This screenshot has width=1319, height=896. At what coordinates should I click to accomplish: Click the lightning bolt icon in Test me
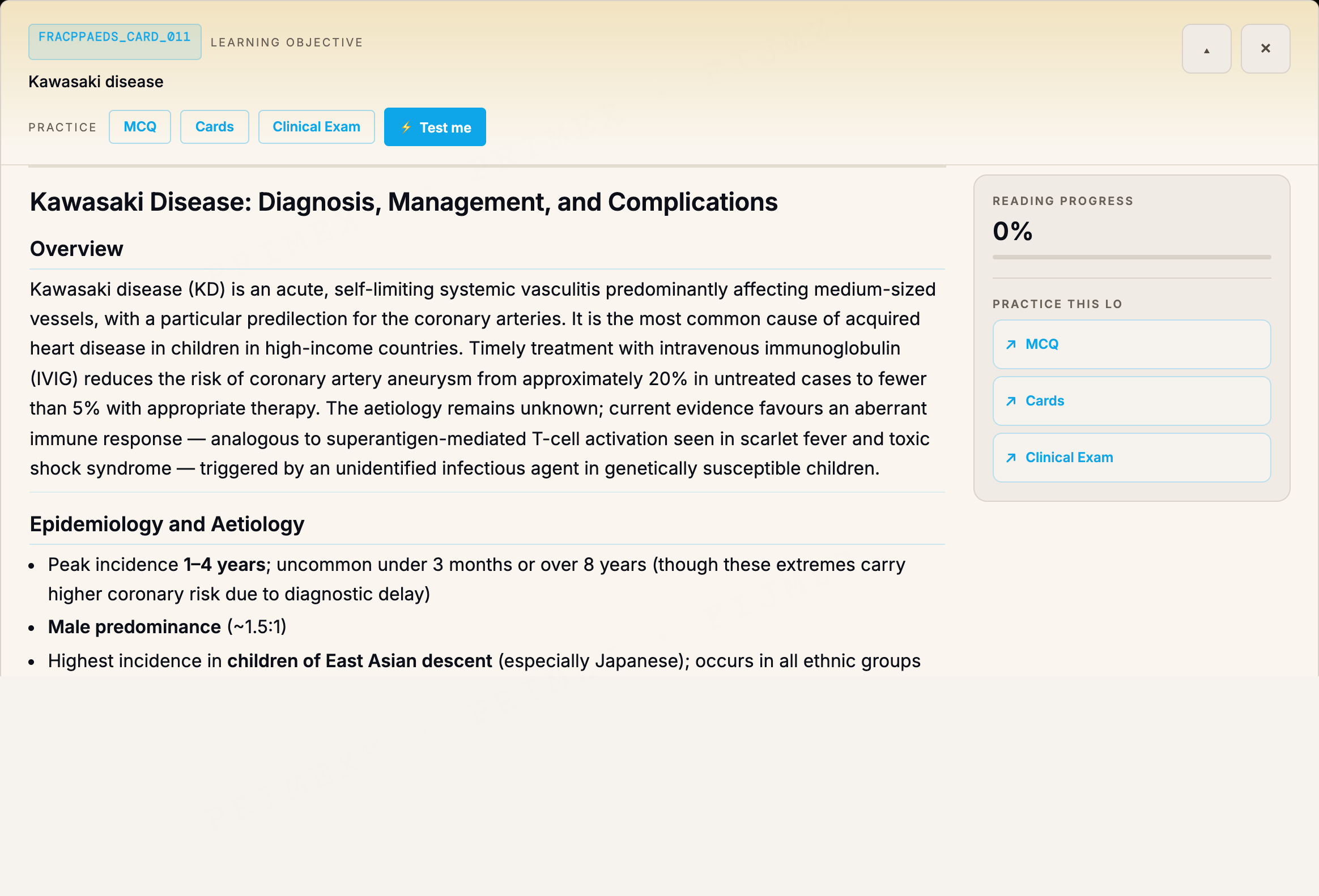pos(406,127)
